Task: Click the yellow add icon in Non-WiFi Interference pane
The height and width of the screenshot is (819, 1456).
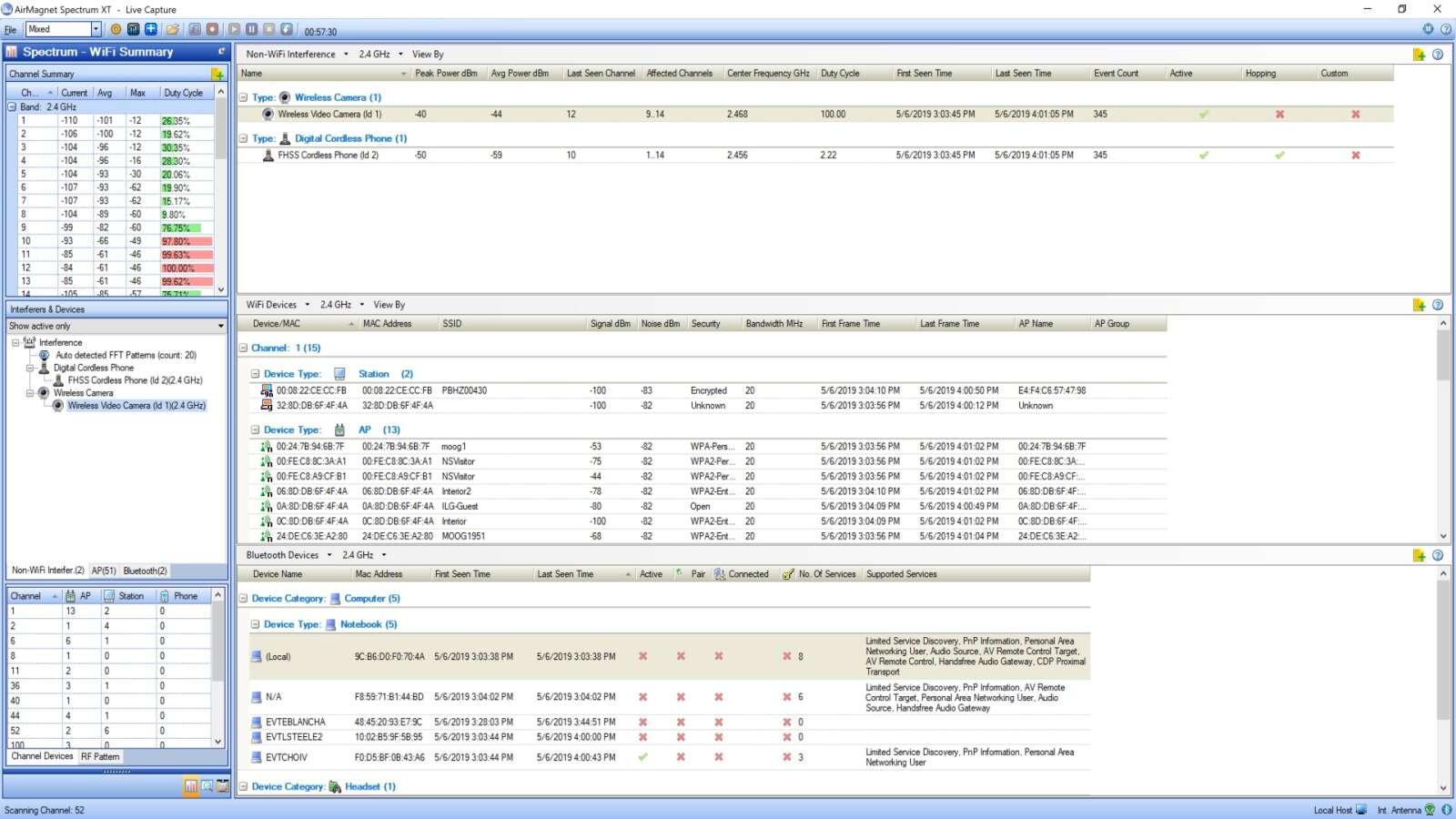Action: click(x=1419, y=55)
